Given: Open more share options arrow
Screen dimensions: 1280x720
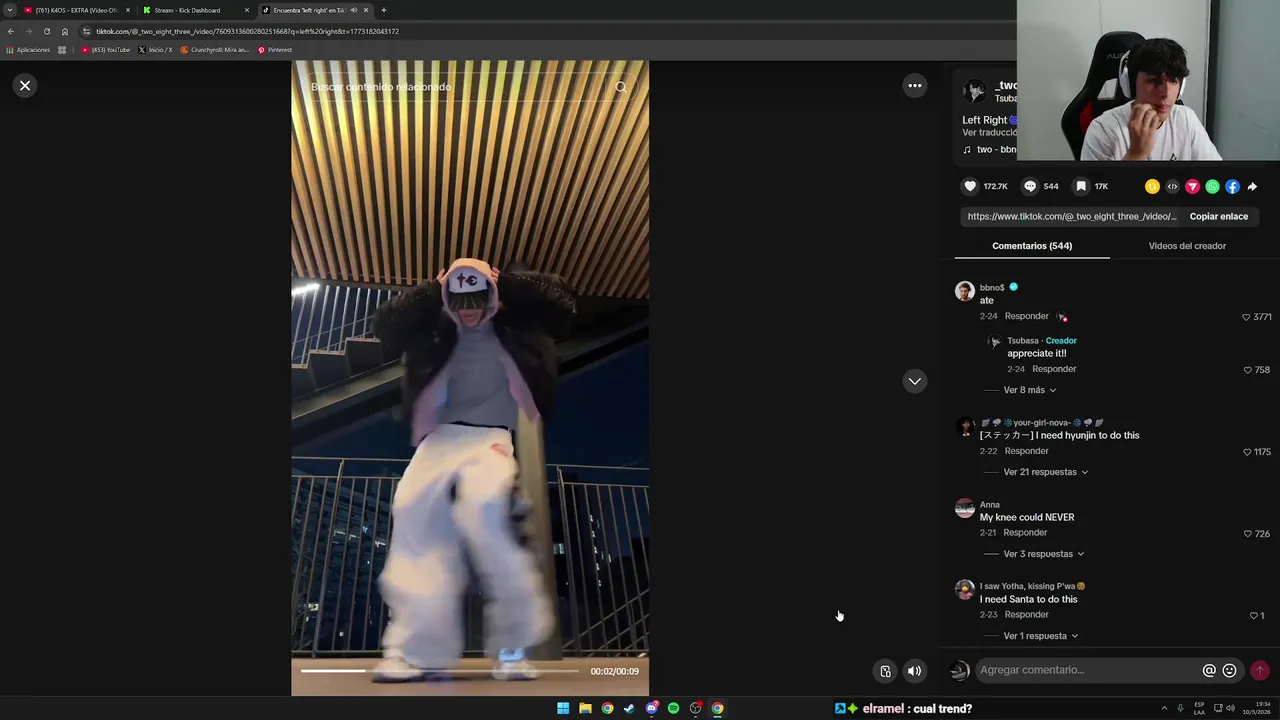Looking at the screenshot, I should pyautogui.click(x=1252, y=186).
